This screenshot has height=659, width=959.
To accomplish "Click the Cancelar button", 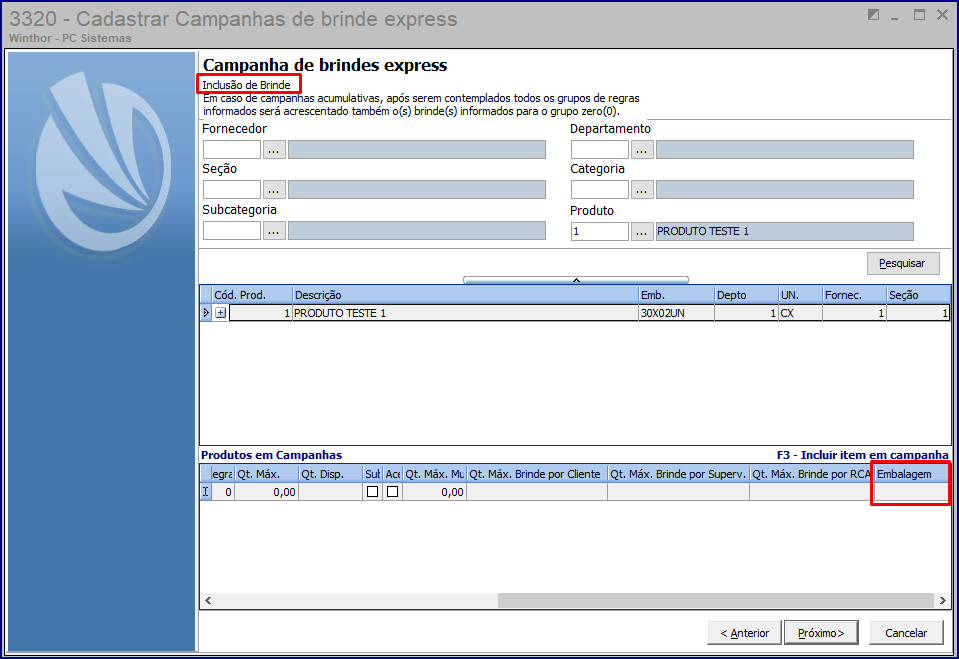I will [906, 633].
